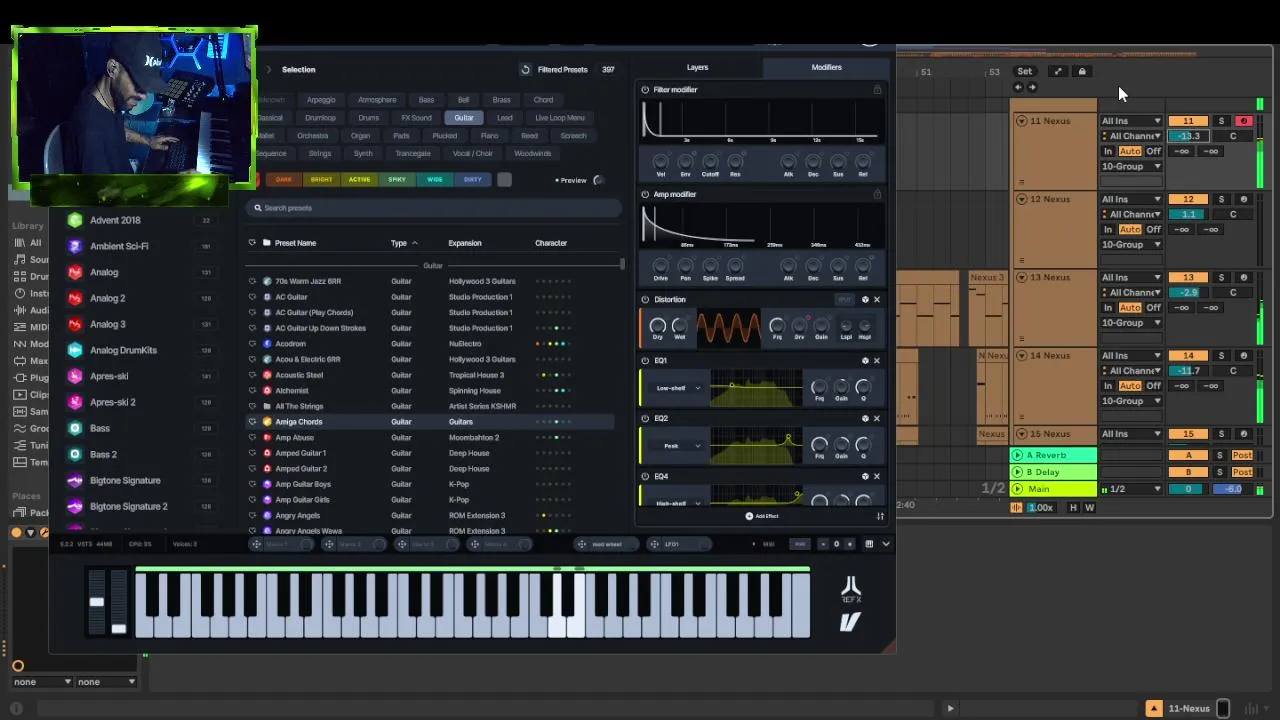Click the reorder effects arrows icon
Viewport: 1280px width, 720px height.
(880, 516)
